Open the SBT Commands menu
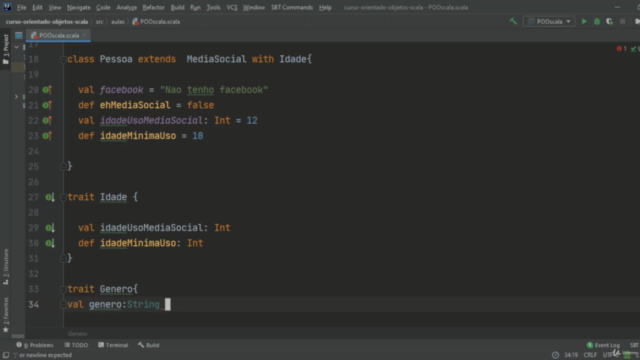 (x=292, y=7)
